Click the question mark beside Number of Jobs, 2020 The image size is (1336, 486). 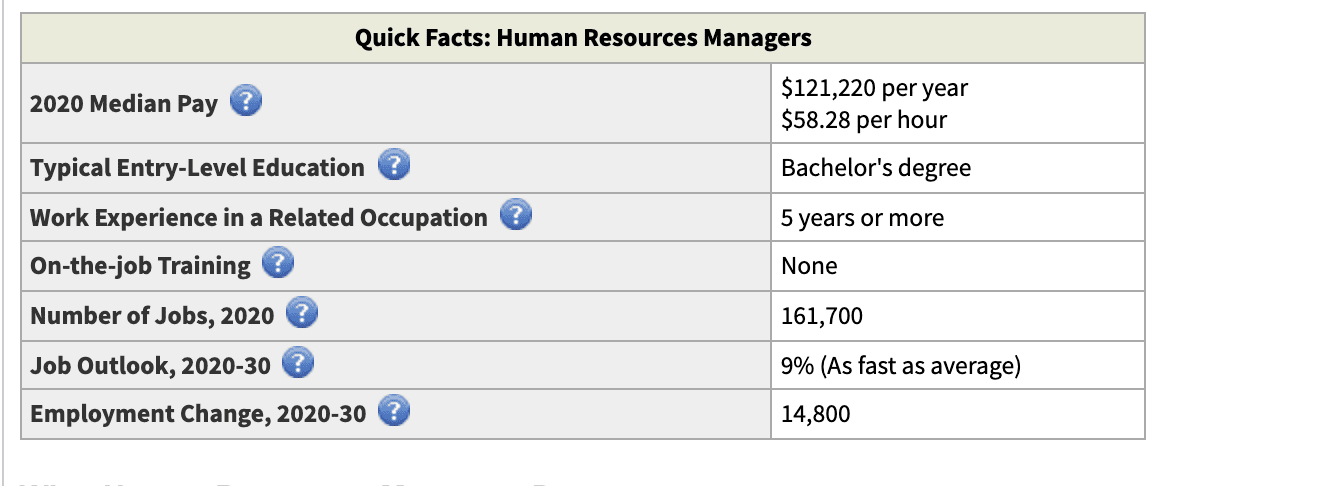pyautogui.click(x=302, y=315)
